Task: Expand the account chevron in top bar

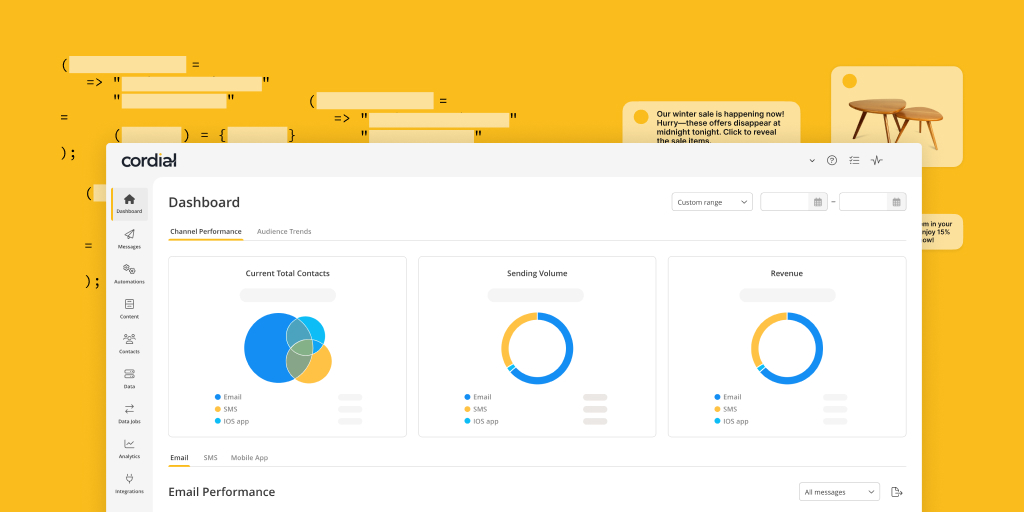Action: point(811,160)
